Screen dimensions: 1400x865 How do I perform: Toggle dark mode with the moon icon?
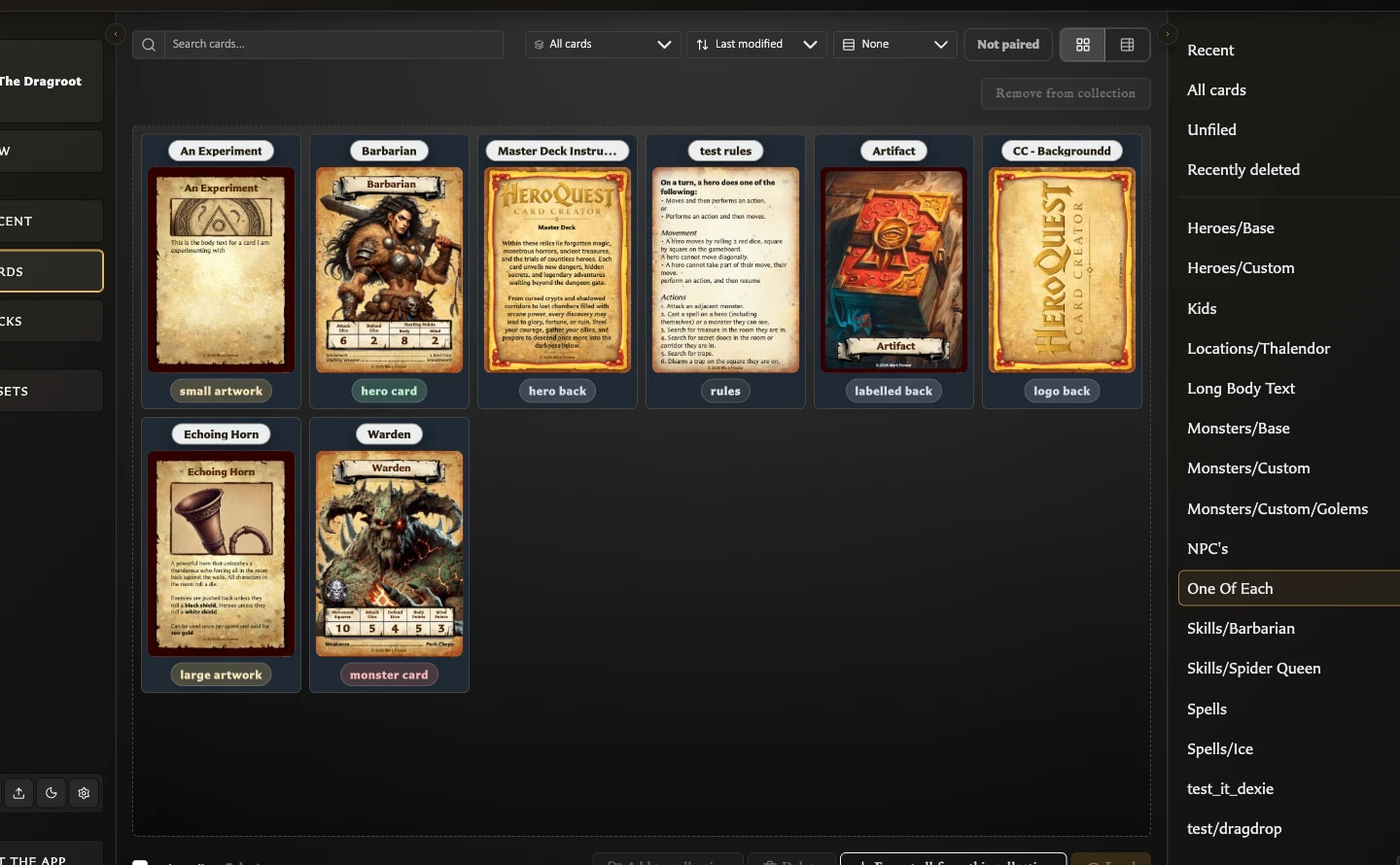click(52, 793)
